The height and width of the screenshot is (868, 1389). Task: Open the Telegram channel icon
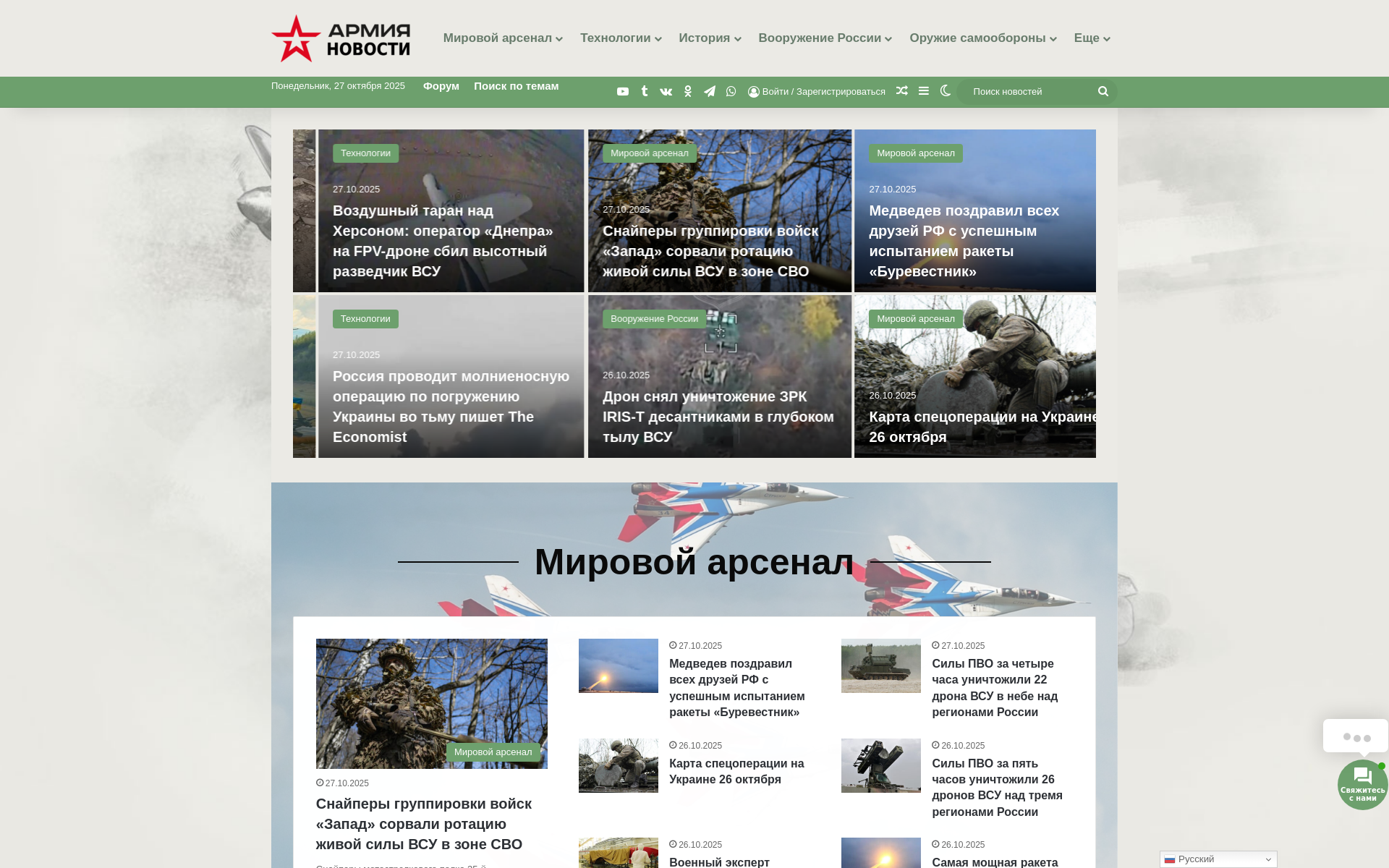point(710,92)
